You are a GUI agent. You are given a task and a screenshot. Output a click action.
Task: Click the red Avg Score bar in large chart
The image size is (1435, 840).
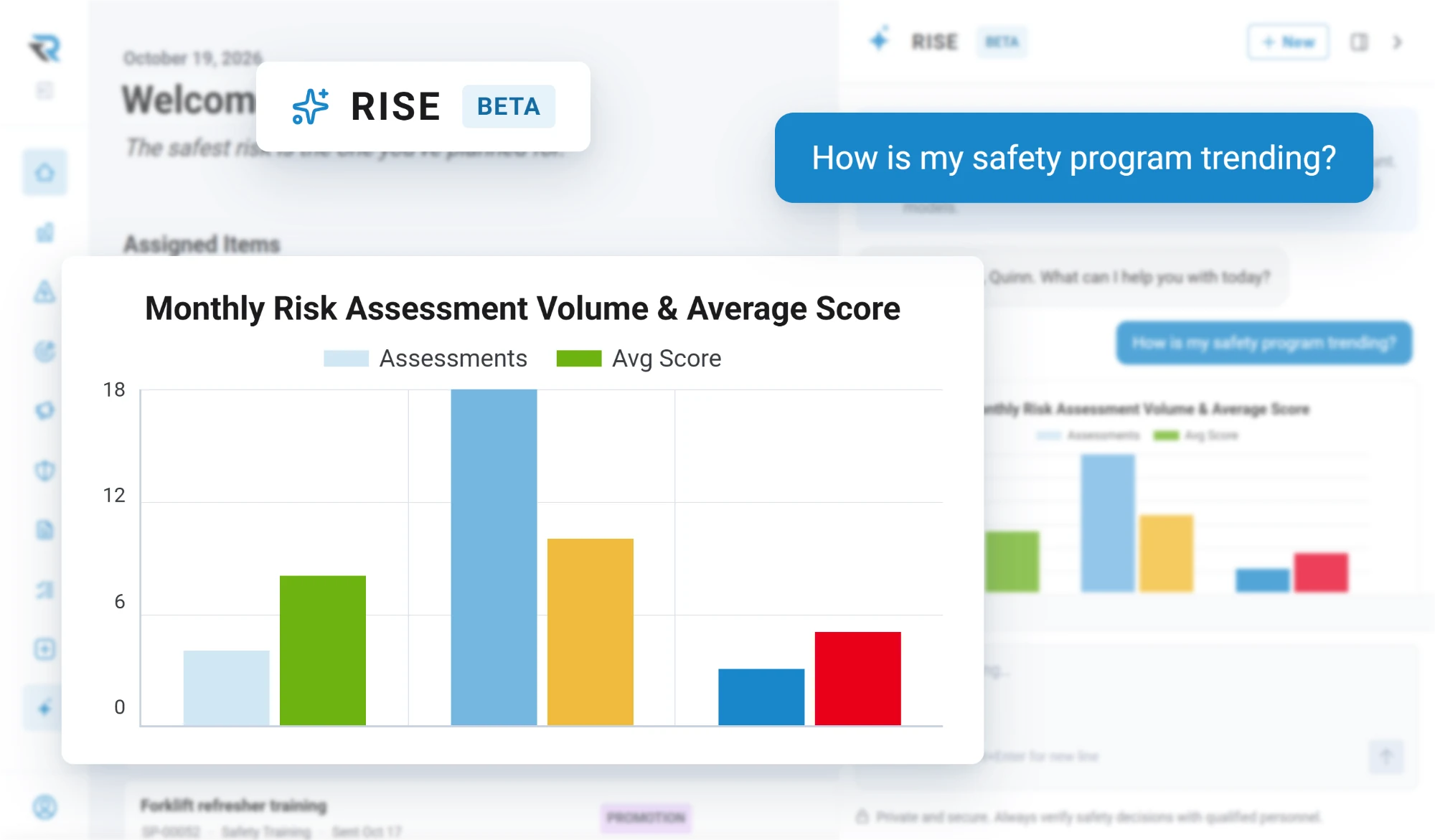point(857,679)
